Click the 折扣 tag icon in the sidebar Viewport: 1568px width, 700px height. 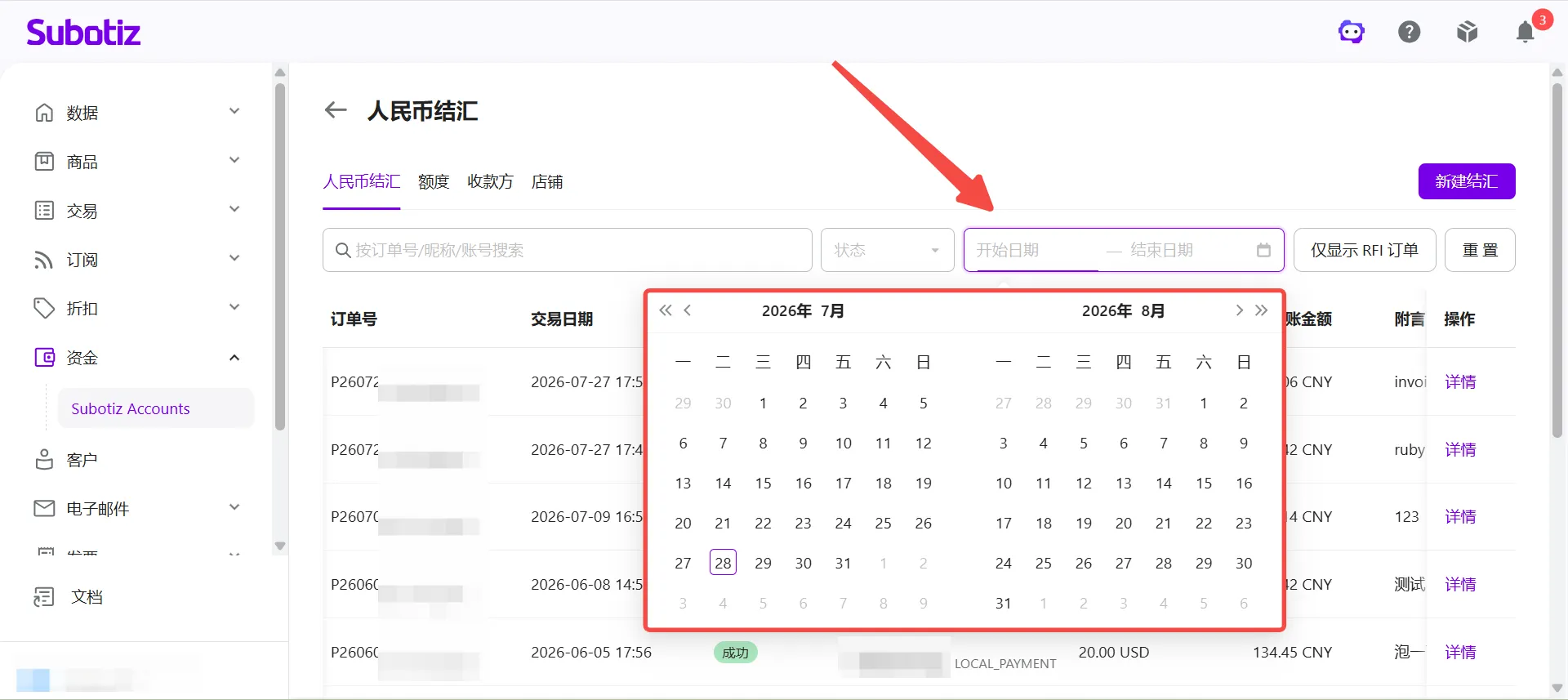(44, 309)
